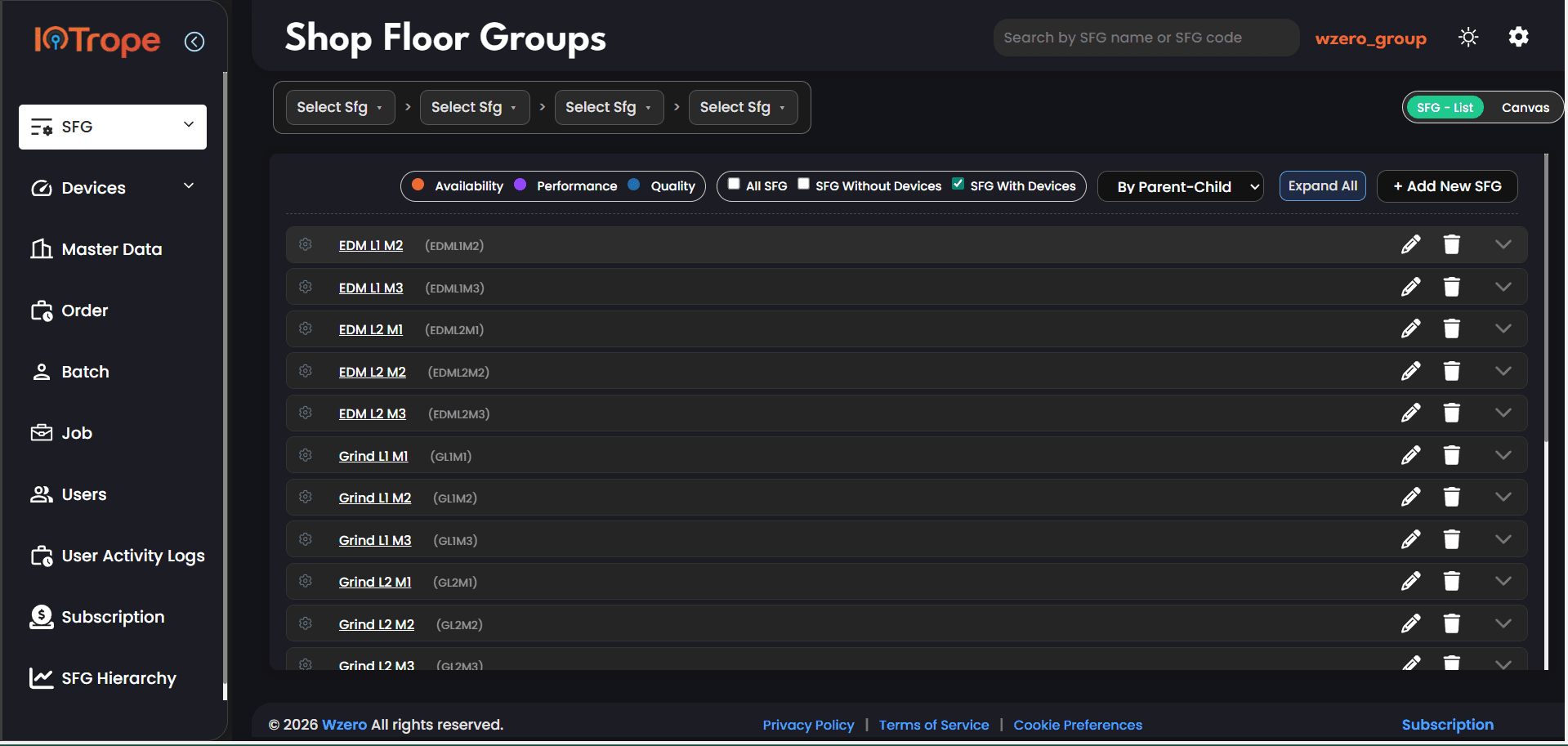Screen dimensions: 1568x746
Task: Open the Wzero footer link
Action: click(344, 725)
